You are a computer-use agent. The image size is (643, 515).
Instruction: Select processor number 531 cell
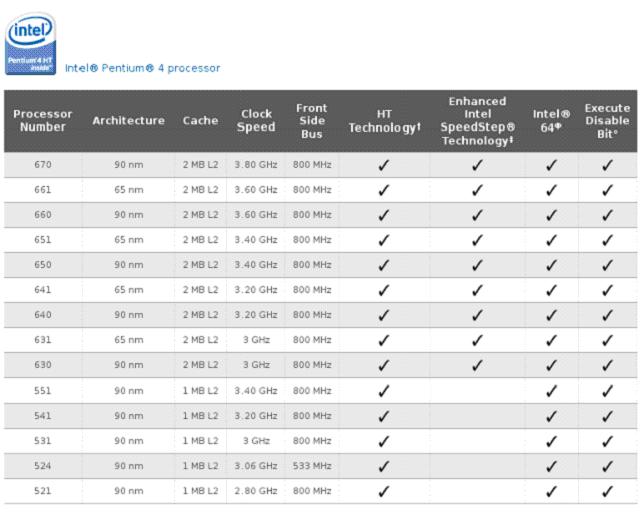tap(43, 440)
